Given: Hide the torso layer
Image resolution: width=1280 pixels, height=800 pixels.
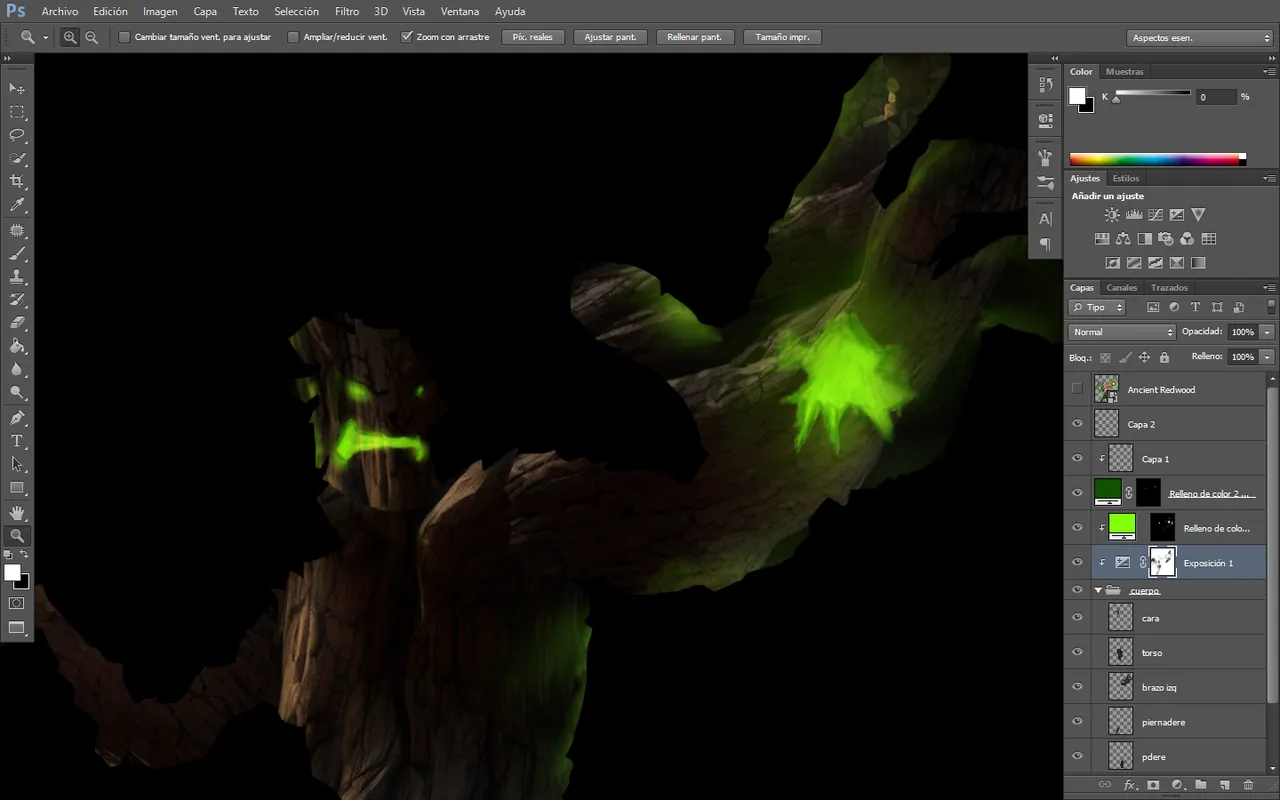Looking at the screenshot, I should pos(1077,653).
